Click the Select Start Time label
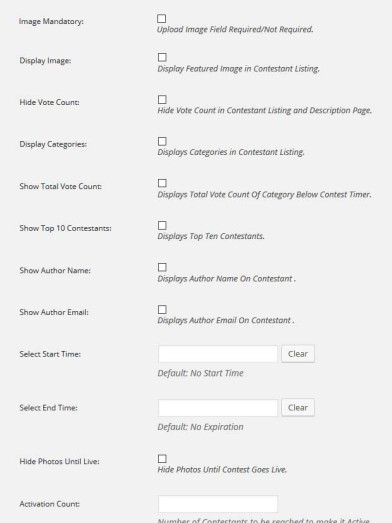 click(x=50, y=354)
